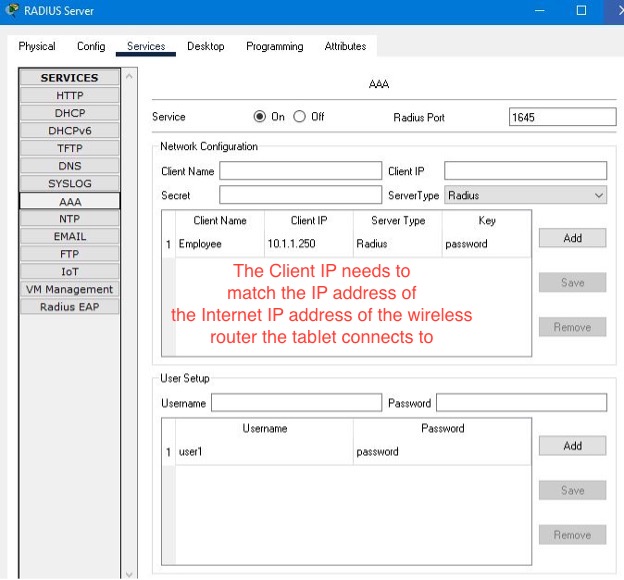Remove the network client entry
Screen dimensions: 624x580
click(x=572, y=327)
